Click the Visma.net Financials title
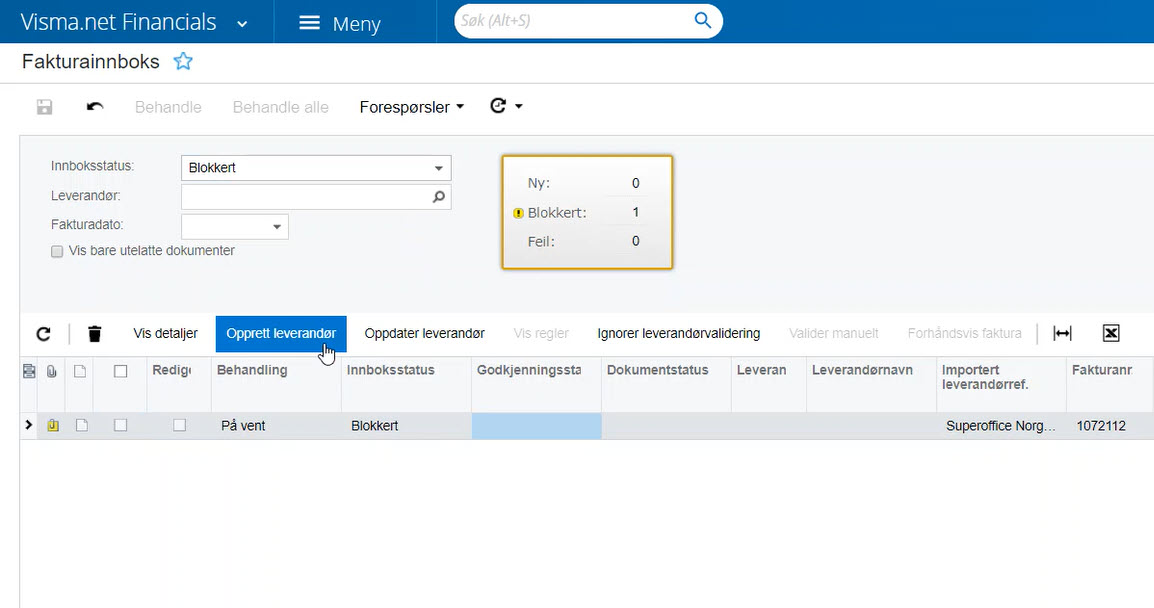 [x=118, y=22]
